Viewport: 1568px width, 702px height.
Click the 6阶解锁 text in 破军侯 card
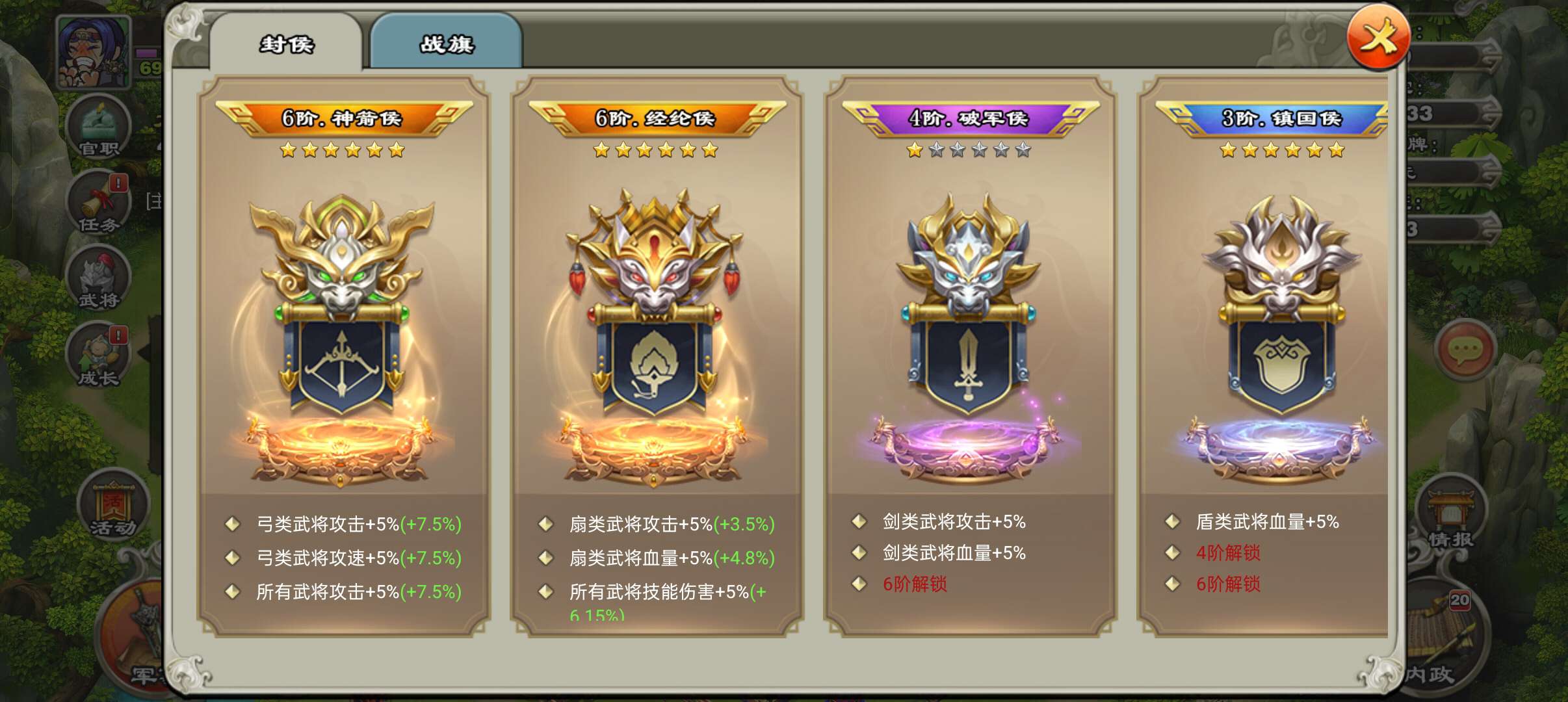[x=915, y=584]
